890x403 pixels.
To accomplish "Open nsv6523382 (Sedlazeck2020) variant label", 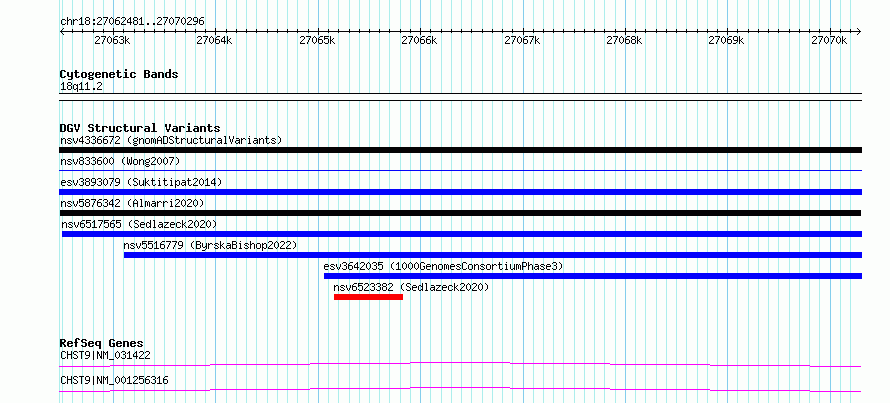I will 411,287.
